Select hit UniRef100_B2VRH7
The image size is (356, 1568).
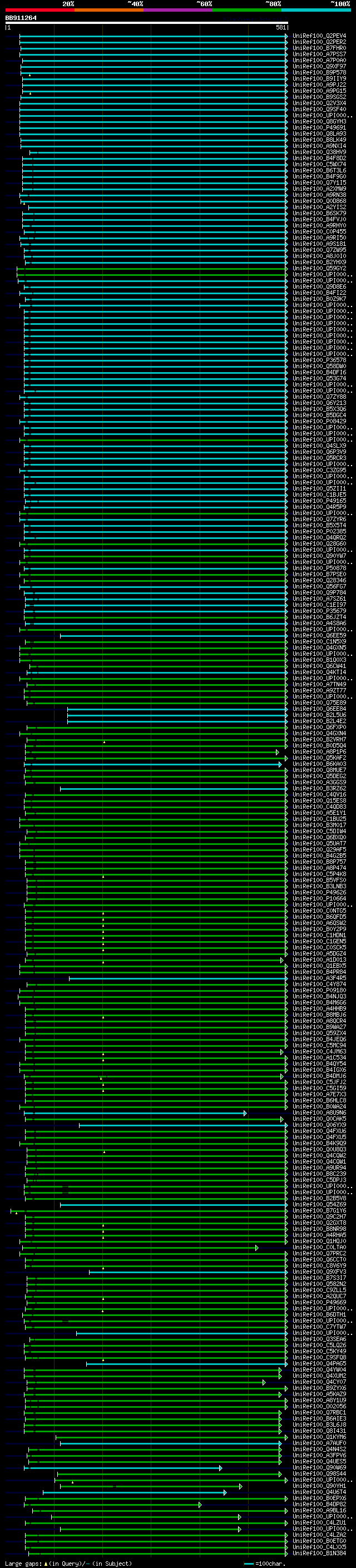coord(319,739)
